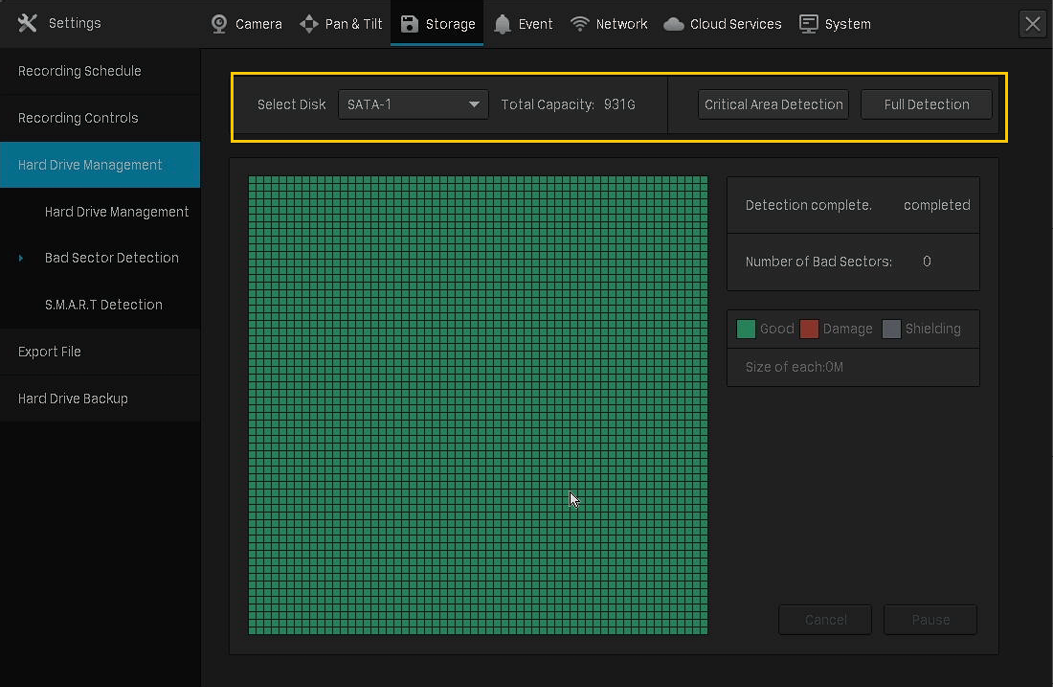
Task: Go to Hard Drive Backup in the sidebar
Action: pos(100,398)
